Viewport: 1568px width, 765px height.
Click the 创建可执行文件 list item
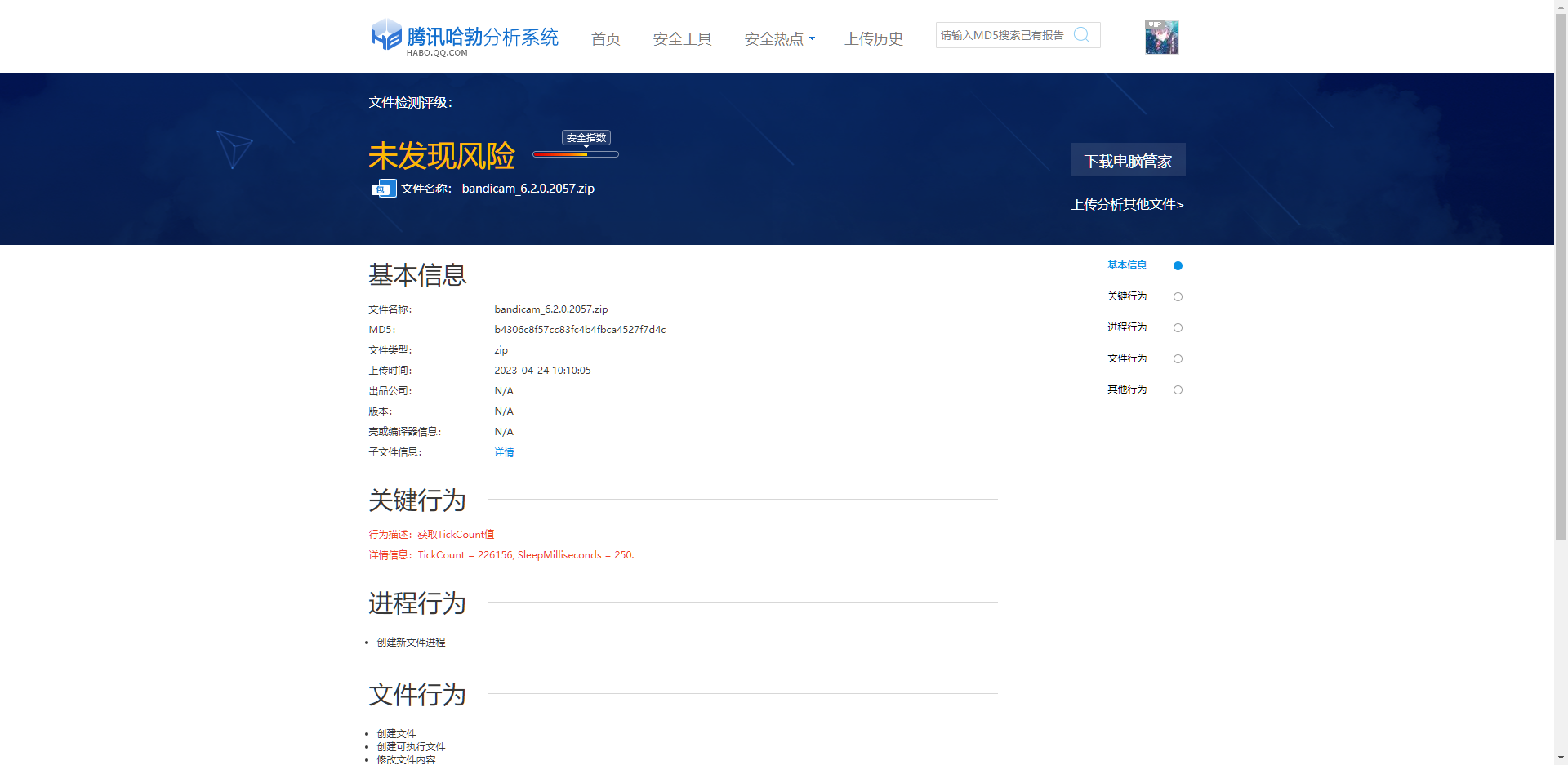(411, 747)
